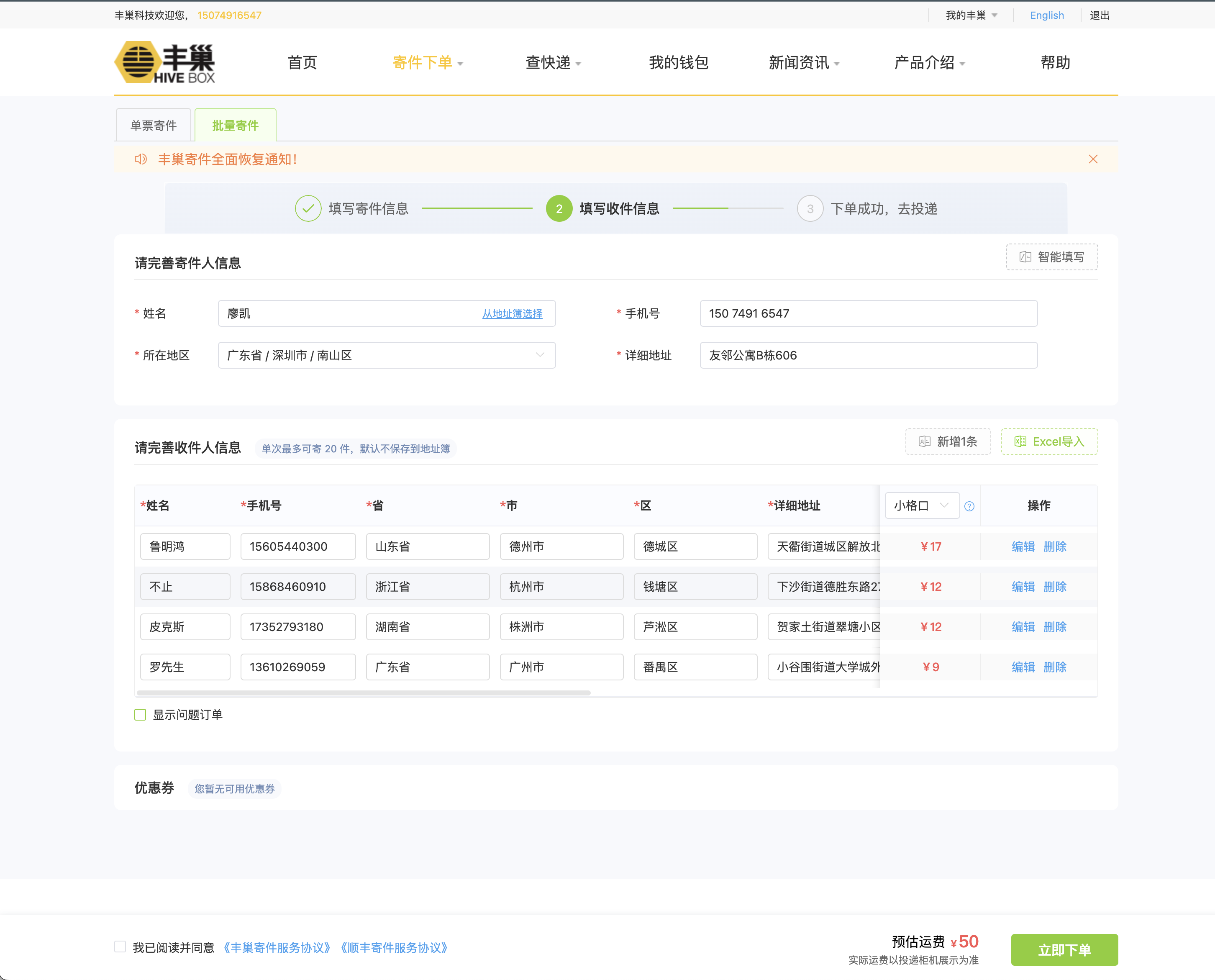Select the 批量寄件 tab

[235, 125]
